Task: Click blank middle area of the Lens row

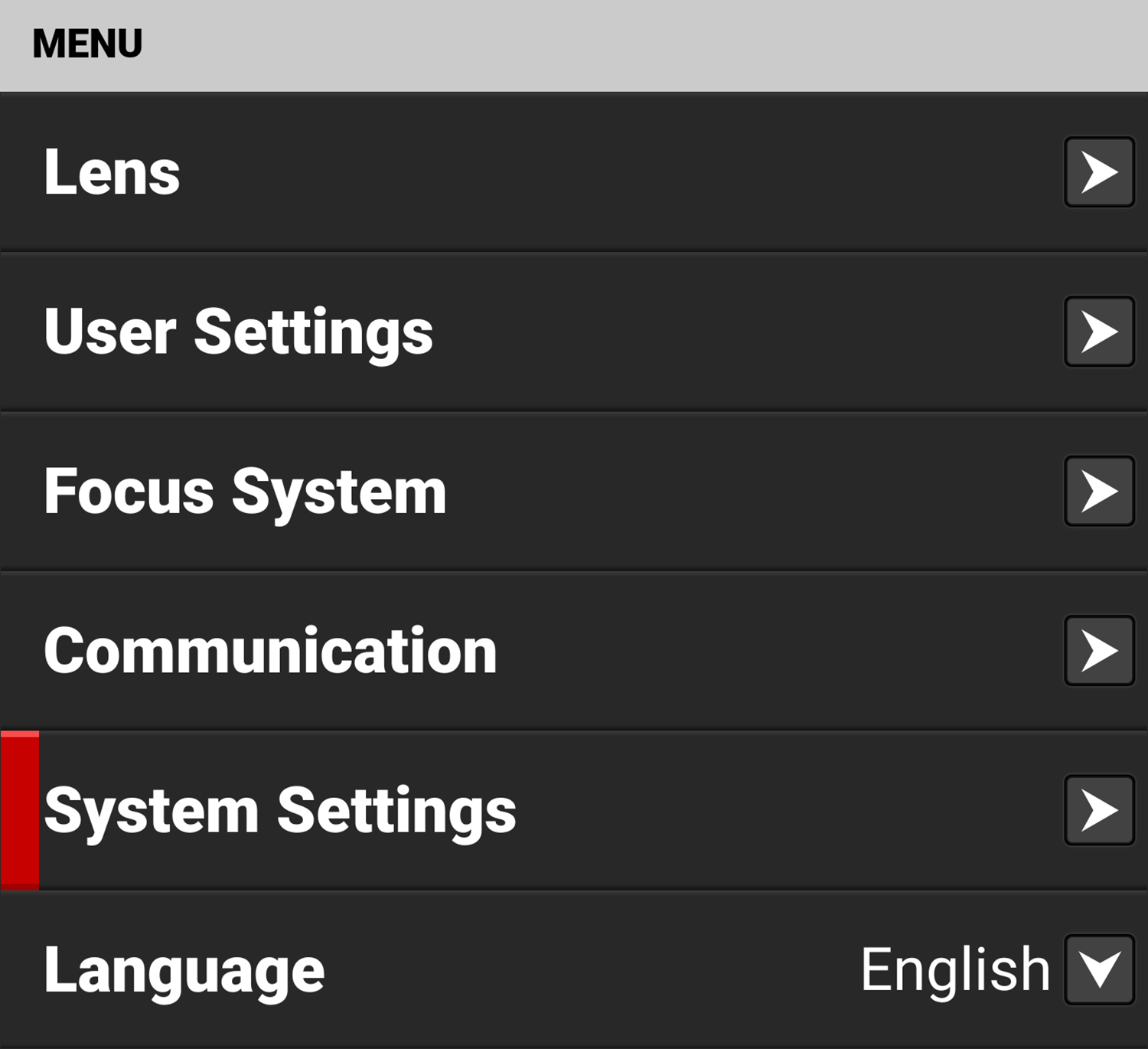Action: tap(612, 172)
